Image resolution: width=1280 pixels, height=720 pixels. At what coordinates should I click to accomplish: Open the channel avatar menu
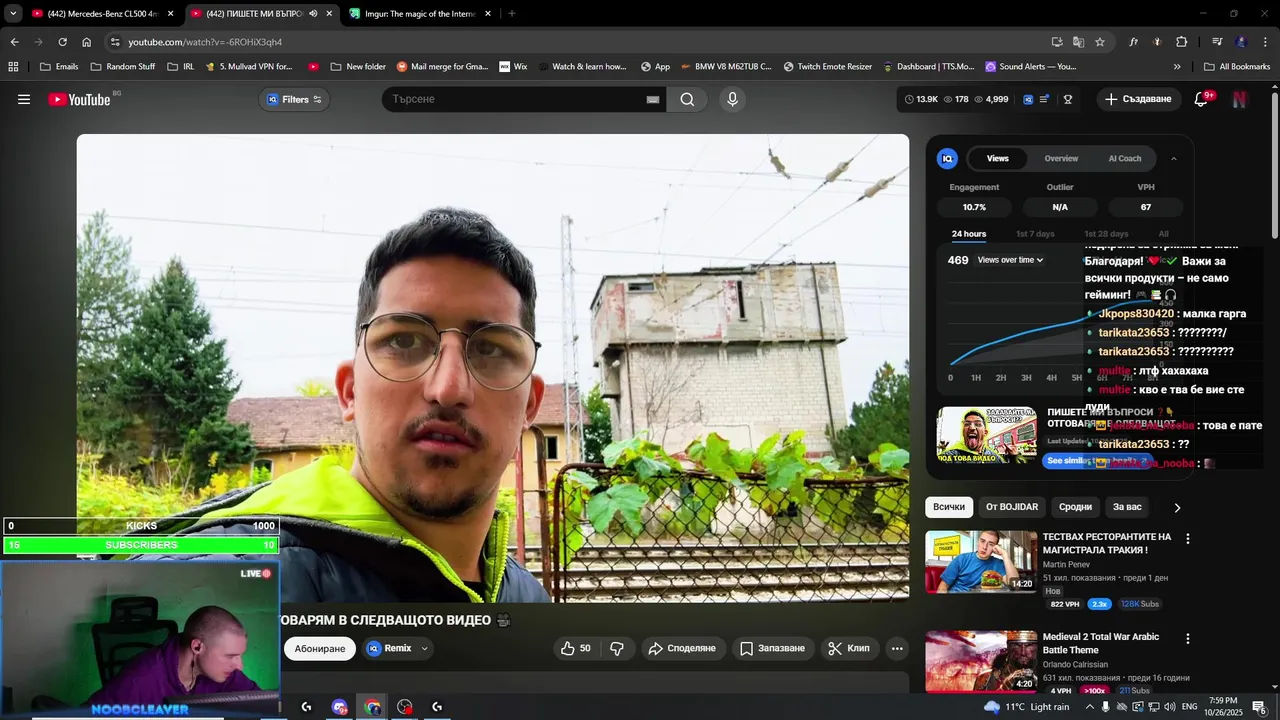[x=1240, y=99]
